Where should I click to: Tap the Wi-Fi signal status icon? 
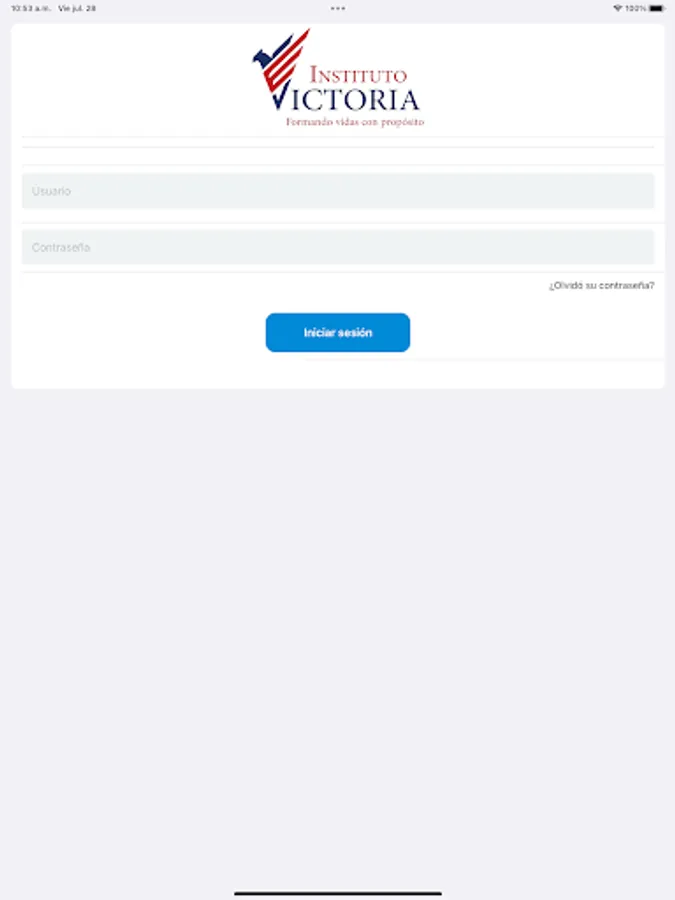coord(618,8)
